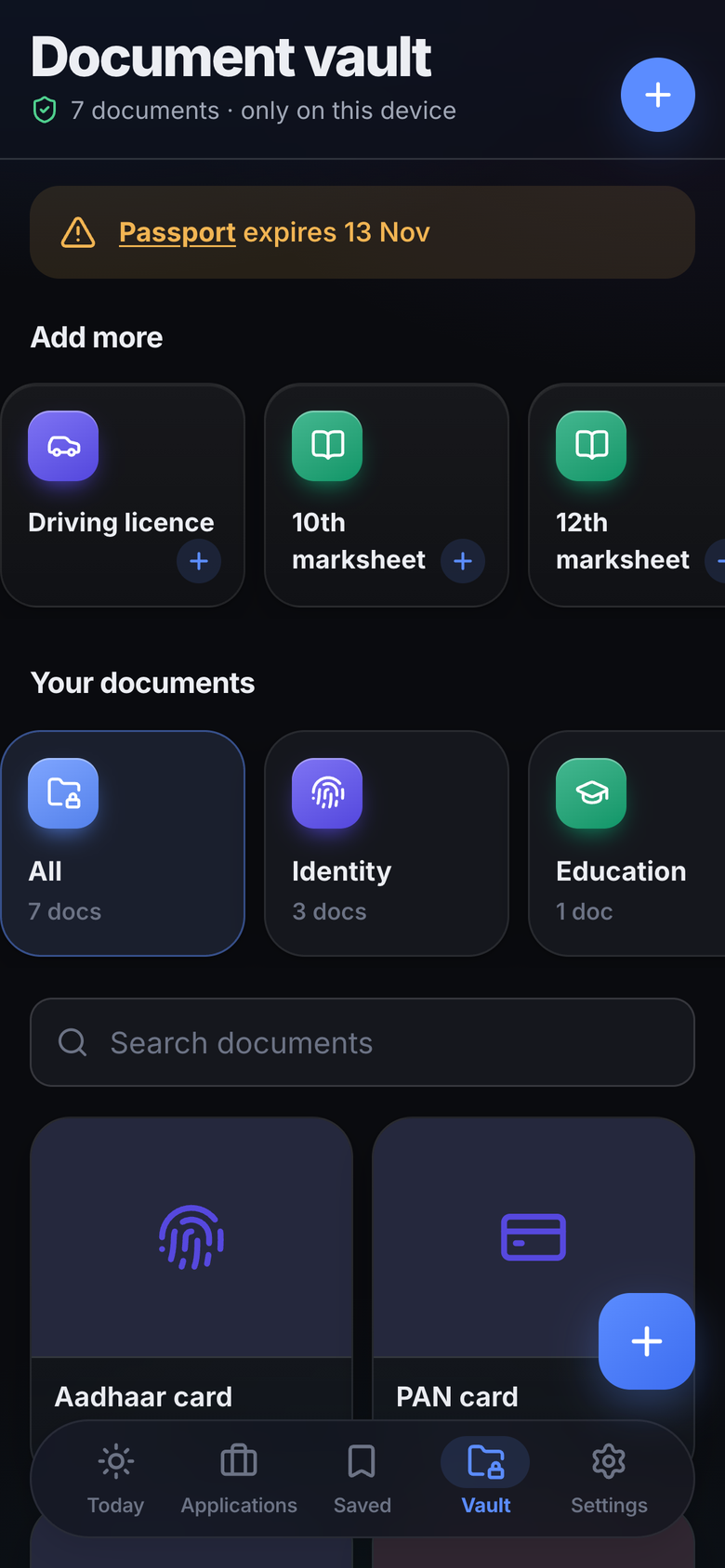The height and width of the screenshot is (1568, 725).
Task: Click the warning triangle icon in passport alert
Action: pos(78,232)
